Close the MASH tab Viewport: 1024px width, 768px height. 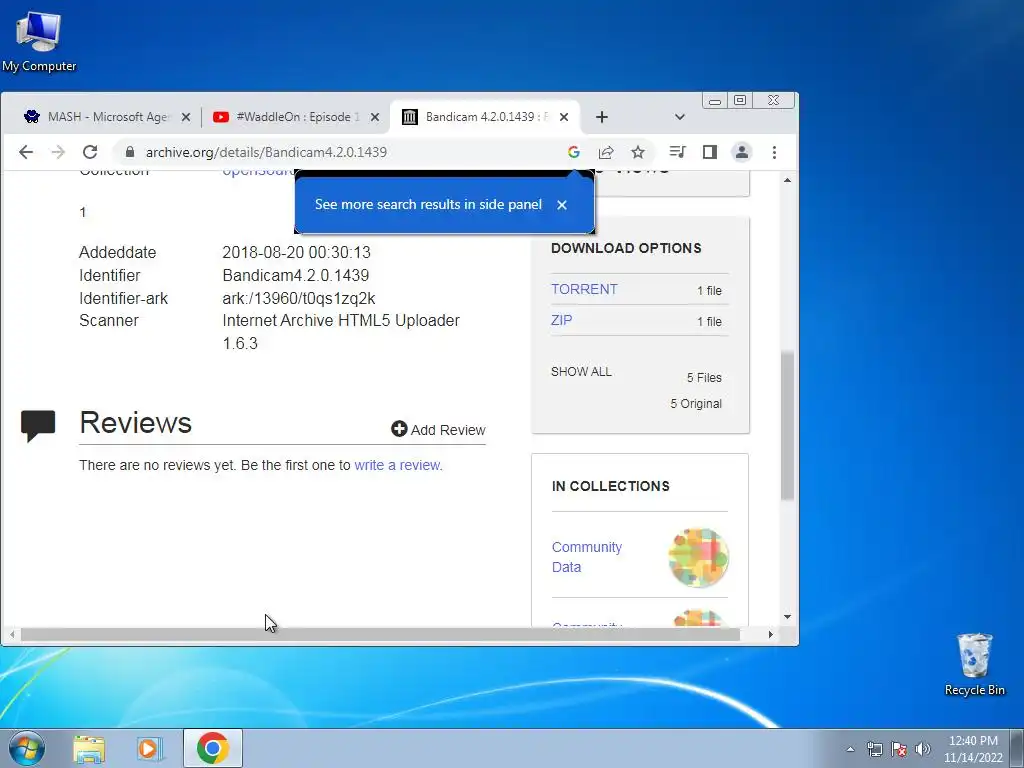pos(185,117)
